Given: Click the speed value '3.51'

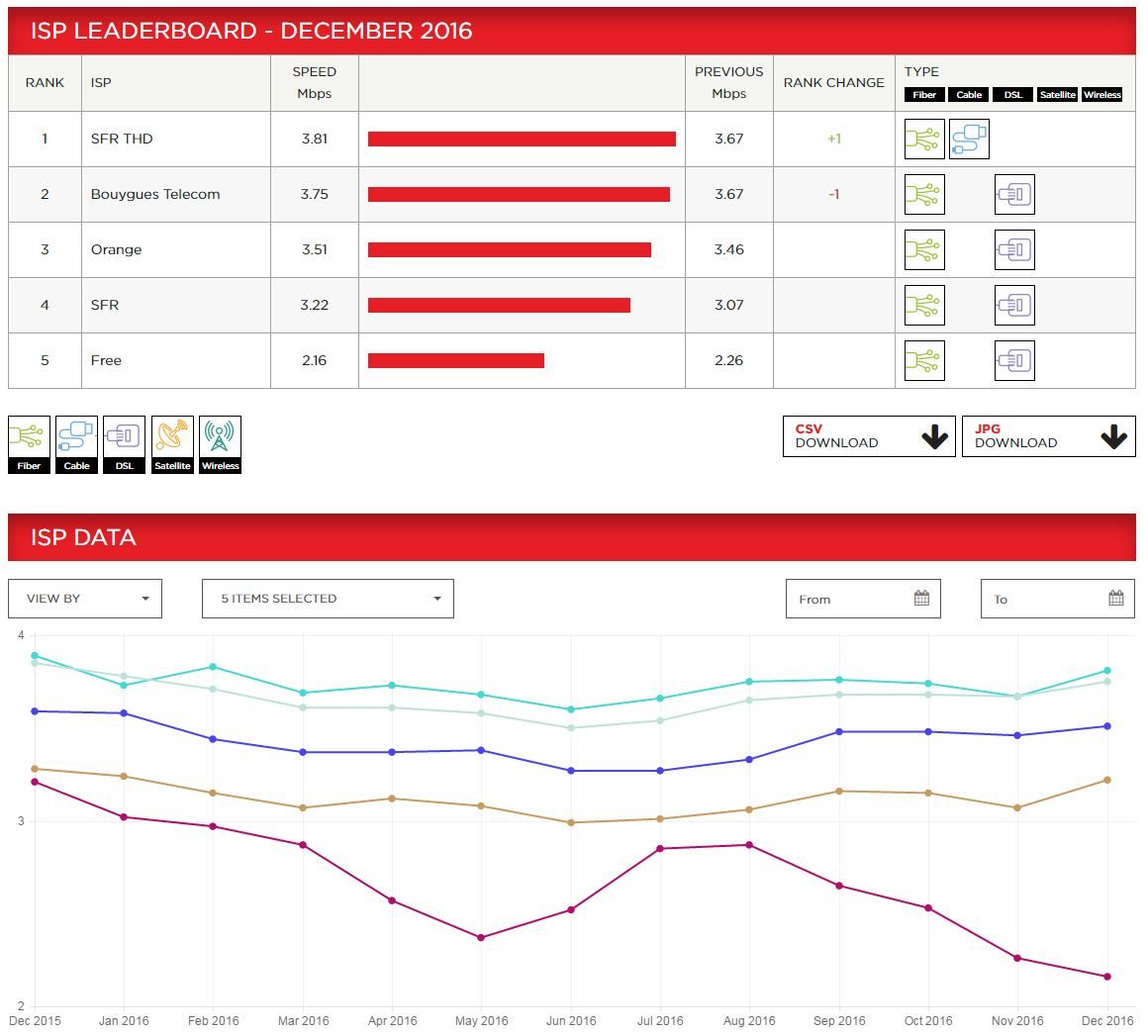Looking at the screenshot, I should 314,249.
